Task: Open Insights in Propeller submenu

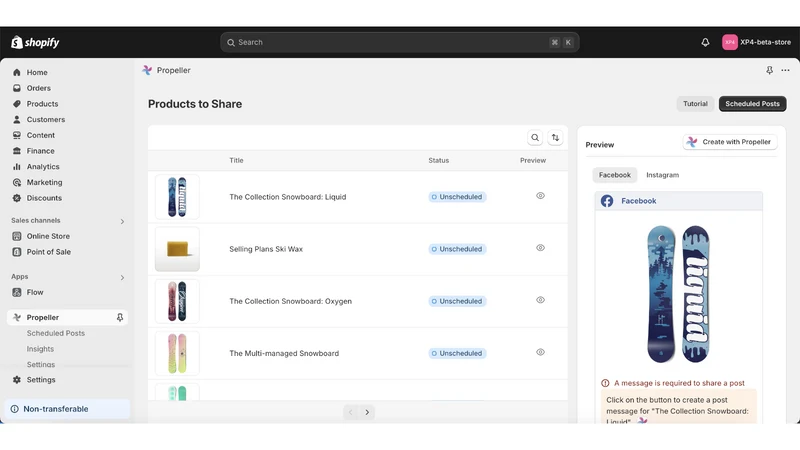Action: pos(40,349)
